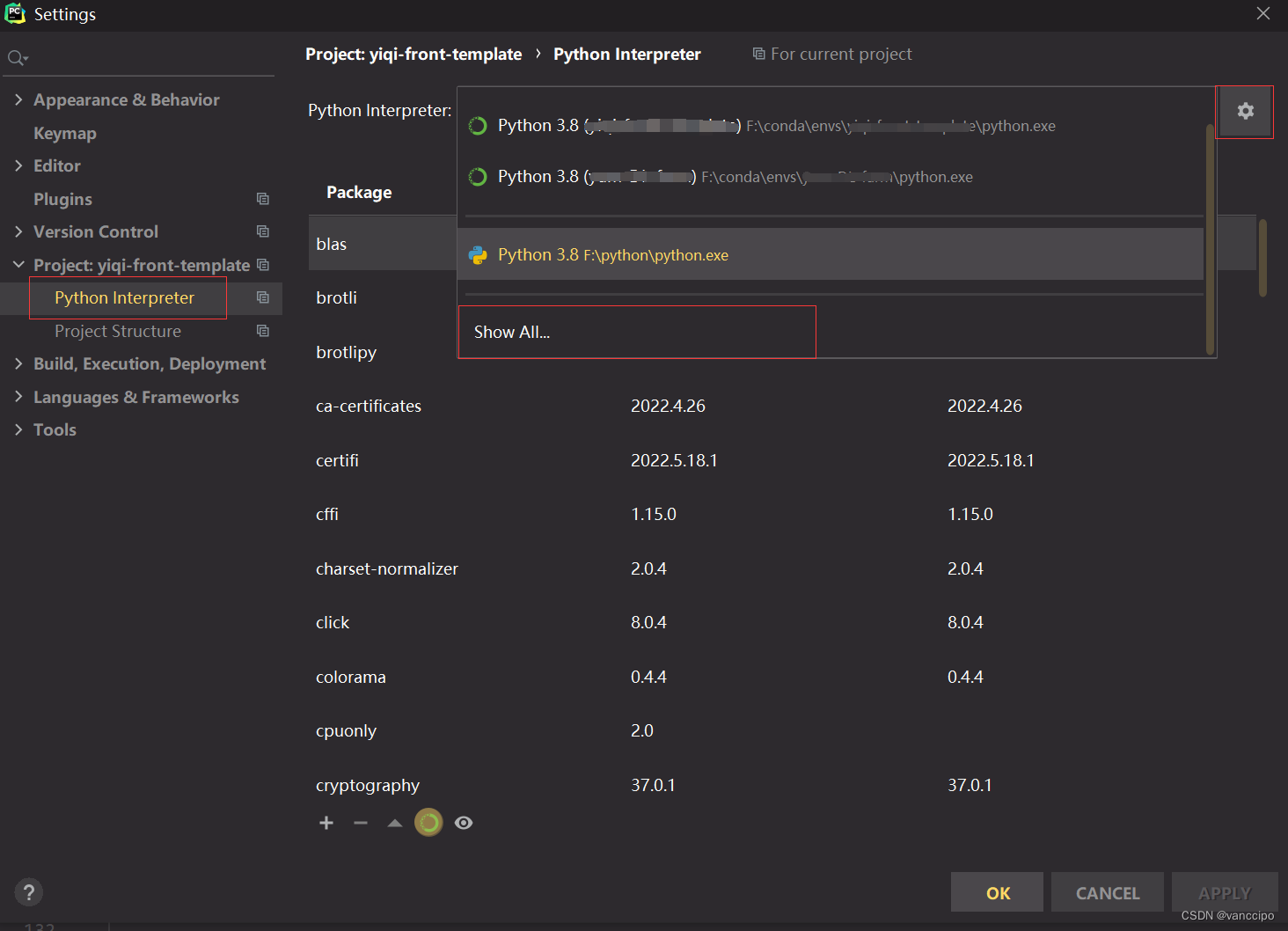Expand the Tools section
1288x931 pixels.
18,429
